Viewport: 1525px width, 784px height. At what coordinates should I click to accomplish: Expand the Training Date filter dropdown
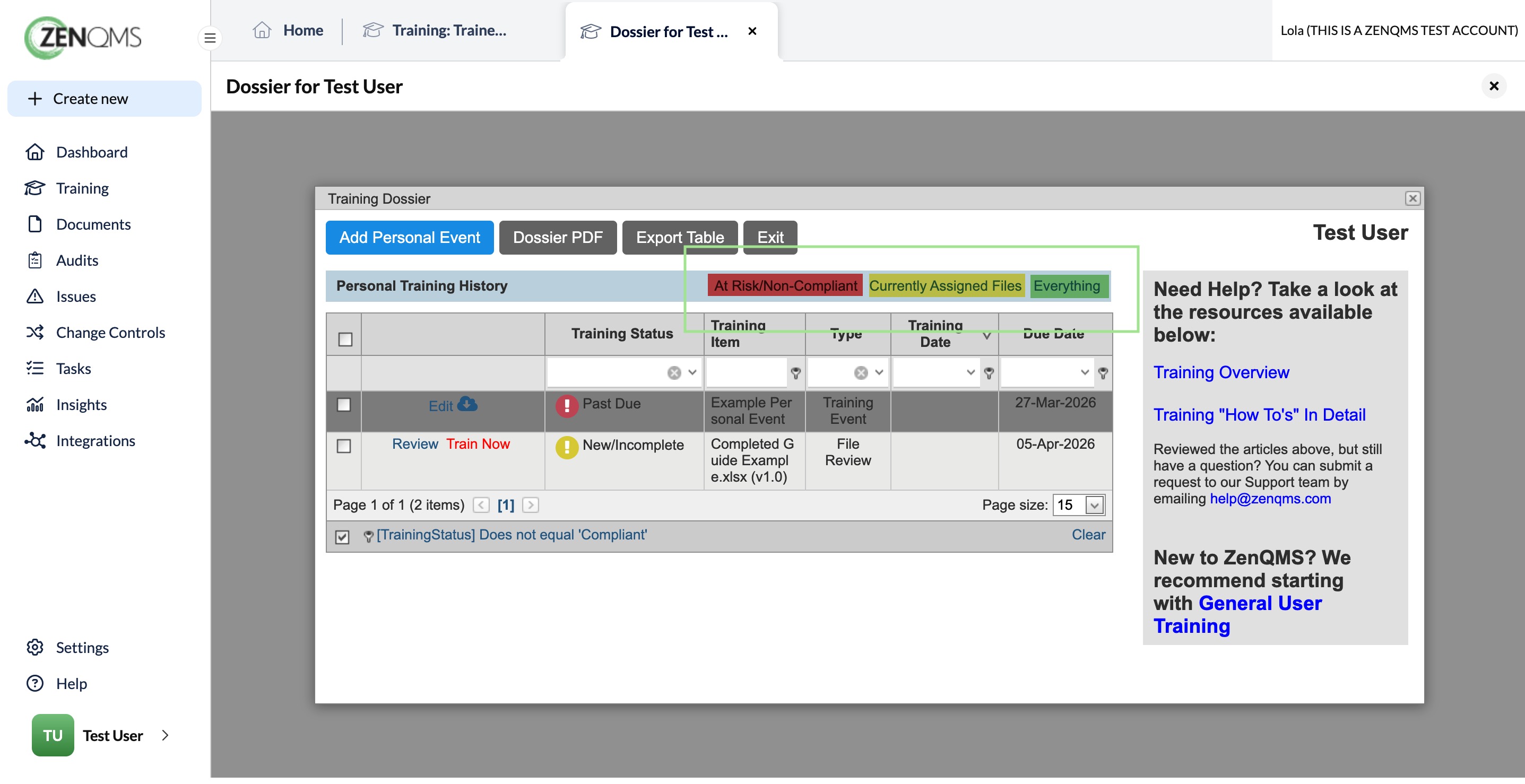[971, 373]
